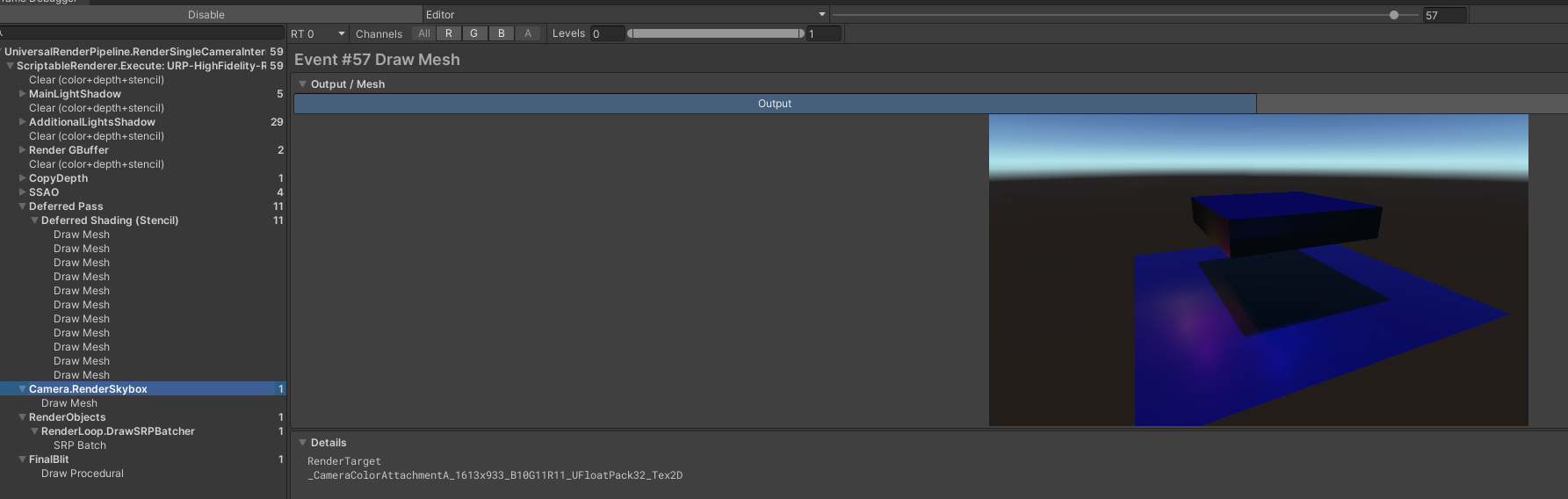Select the Camera.RenderSkybox event row
The width and height of the screenshot is (1568, 499).
(x=88, y=389)
